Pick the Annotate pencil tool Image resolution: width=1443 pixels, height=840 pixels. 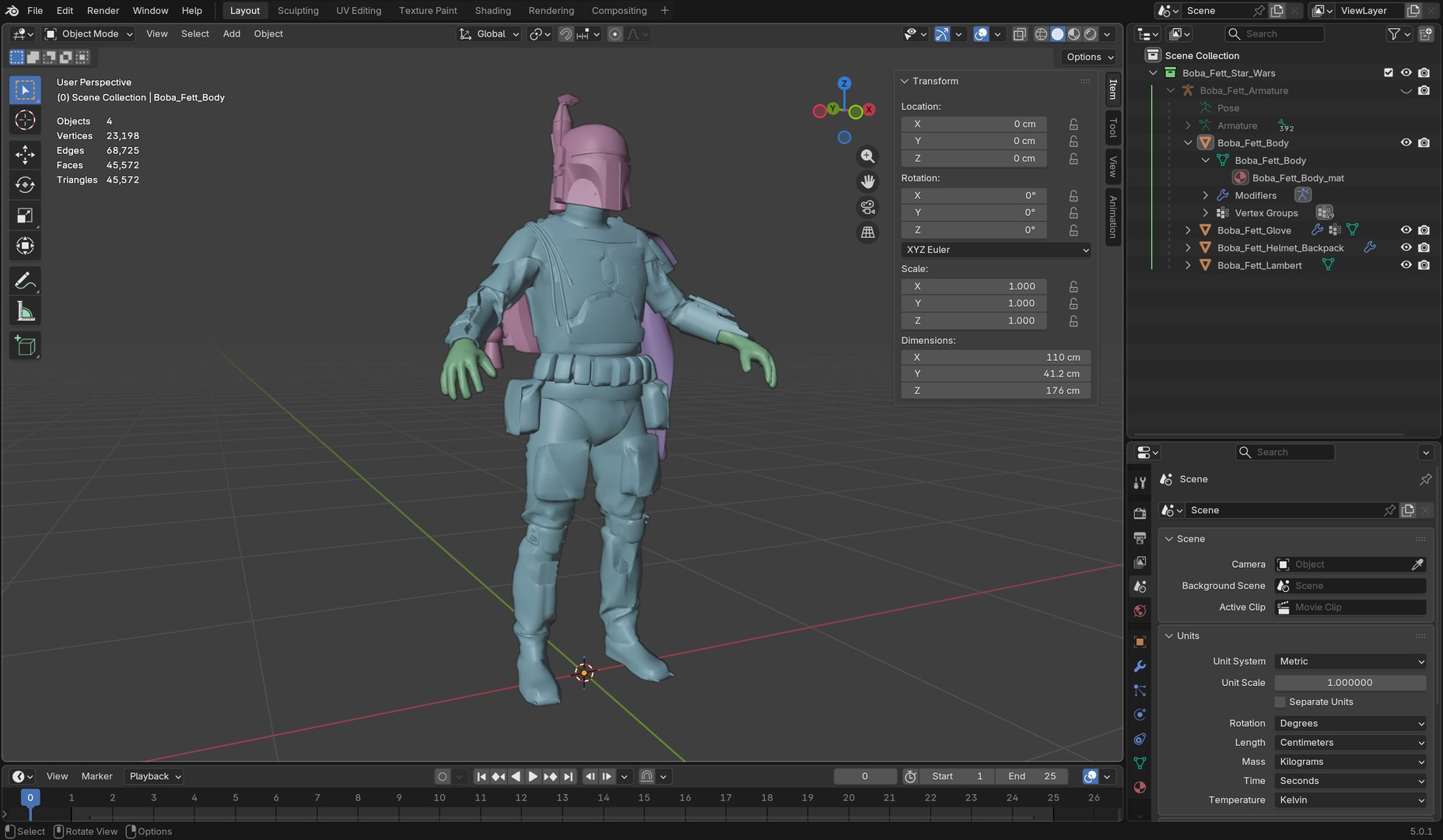click(x=25, y=281)
